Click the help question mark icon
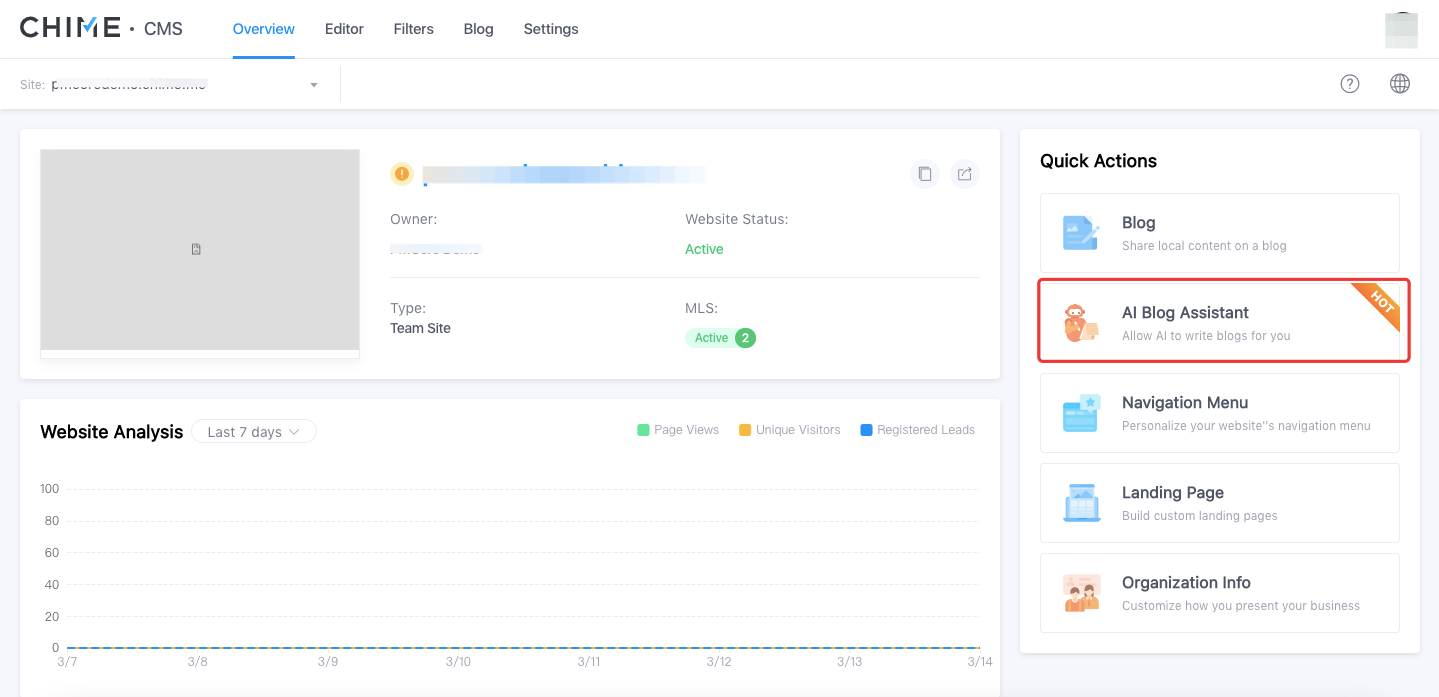 point(1349,84)
